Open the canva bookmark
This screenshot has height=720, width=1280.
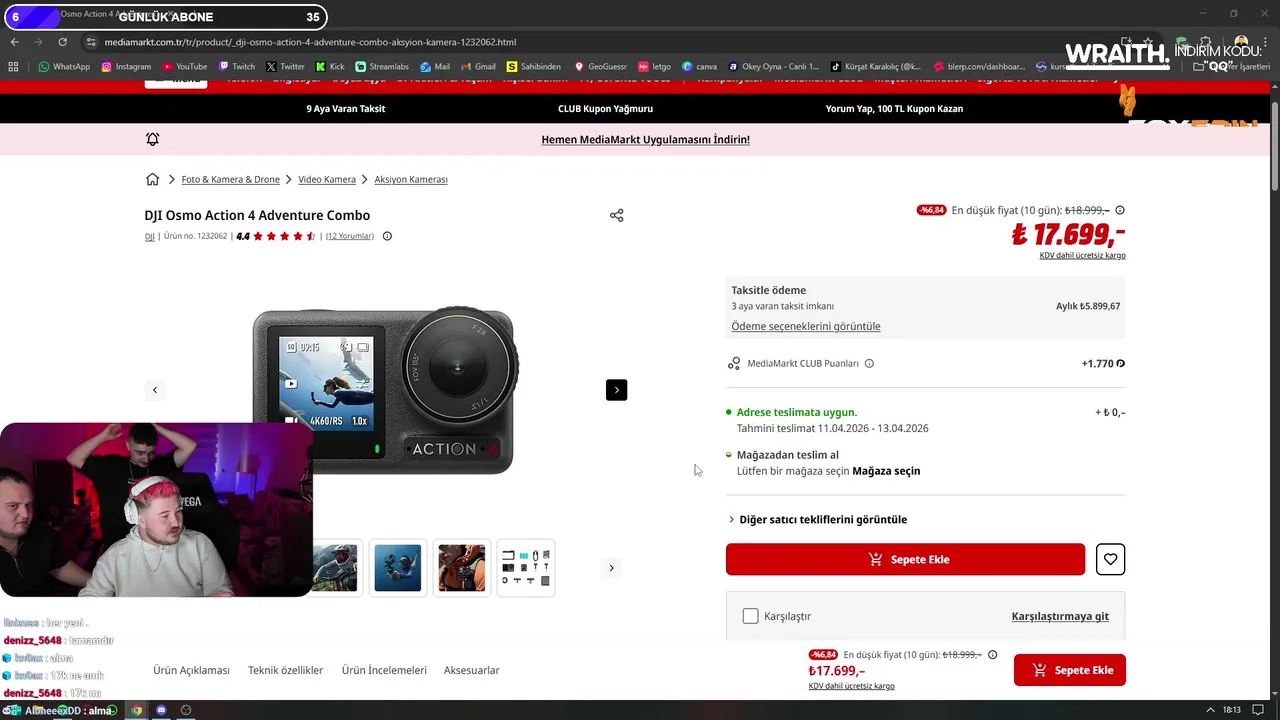tap(700, 67)
